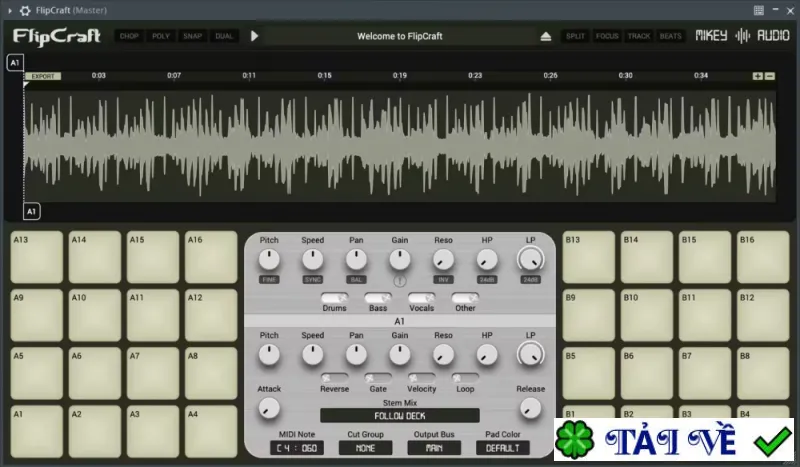This screenshot has width=800, height=467.
Task: Trigger pad A16
Action: pyautogui.click(x=211, y=257)
